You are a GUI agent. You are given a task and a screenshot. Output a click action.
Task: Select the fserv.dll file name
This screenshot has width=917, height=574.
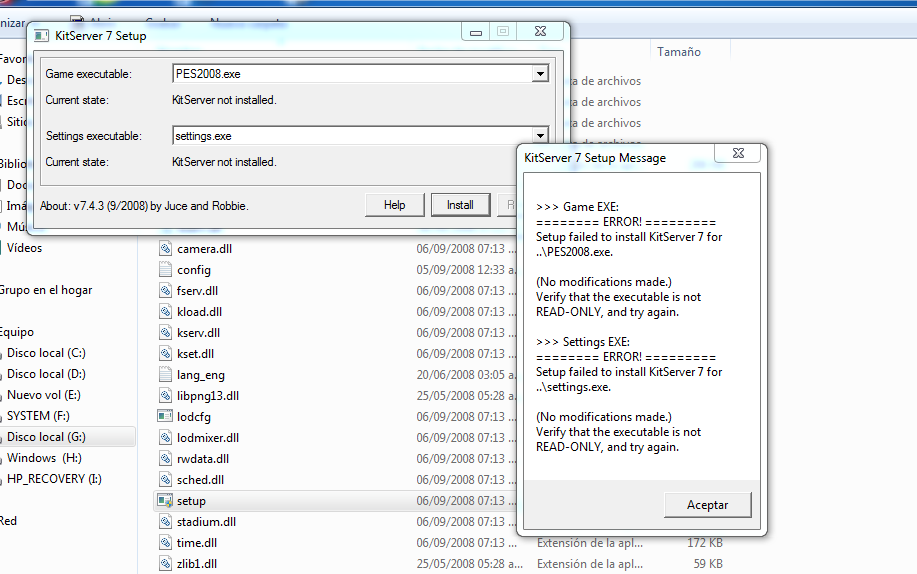[198, 291]
